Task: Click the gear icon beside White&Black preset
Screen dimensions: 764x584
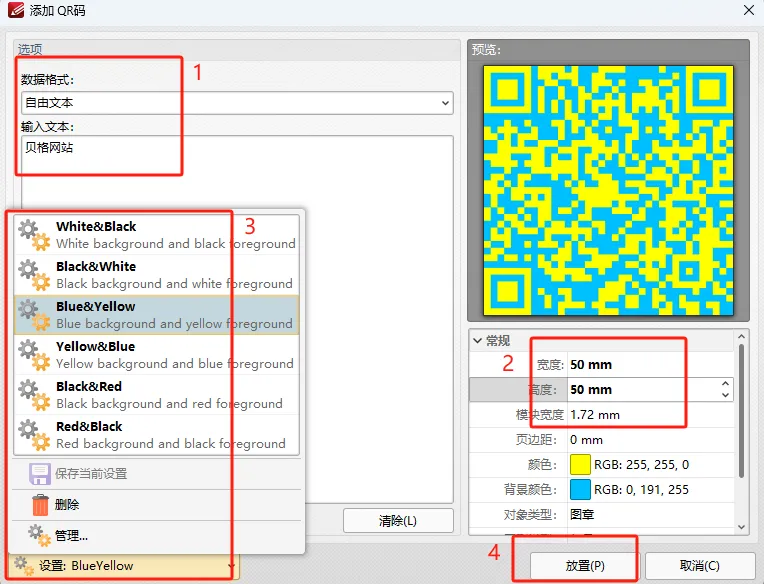Action: tap(34, 235)
